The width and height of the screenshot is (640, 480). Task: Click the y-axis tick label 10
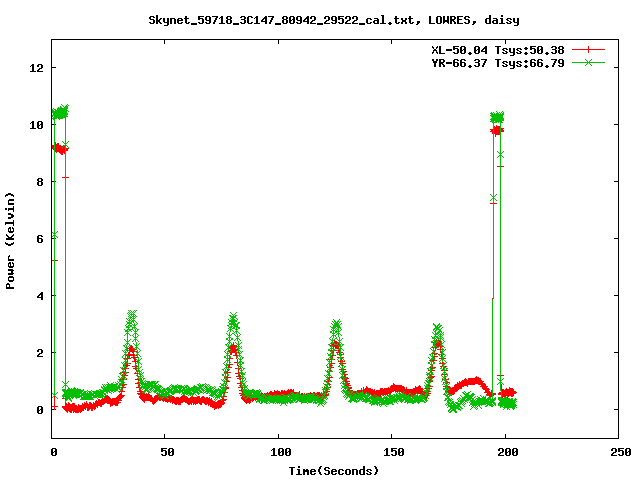tap(36, 125)
